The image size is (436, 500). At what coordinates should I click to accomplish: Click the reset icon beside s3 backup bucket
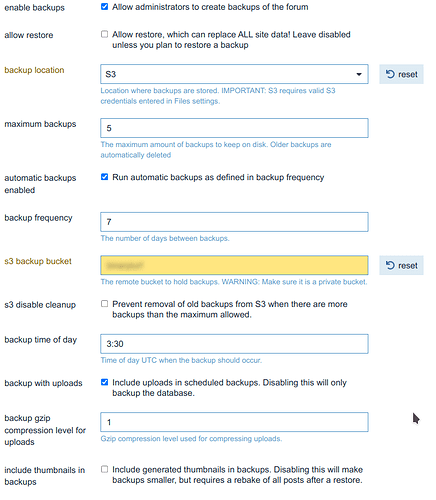pos(390,265)
